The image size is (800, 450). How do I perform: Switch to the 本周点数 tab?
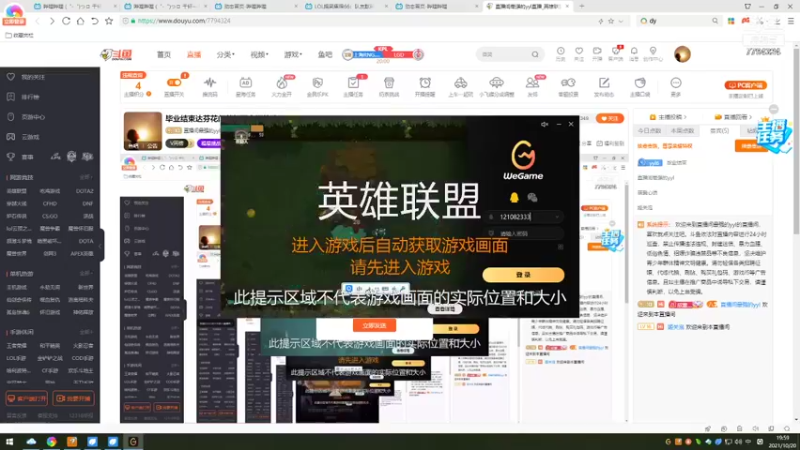coord(682,131)
